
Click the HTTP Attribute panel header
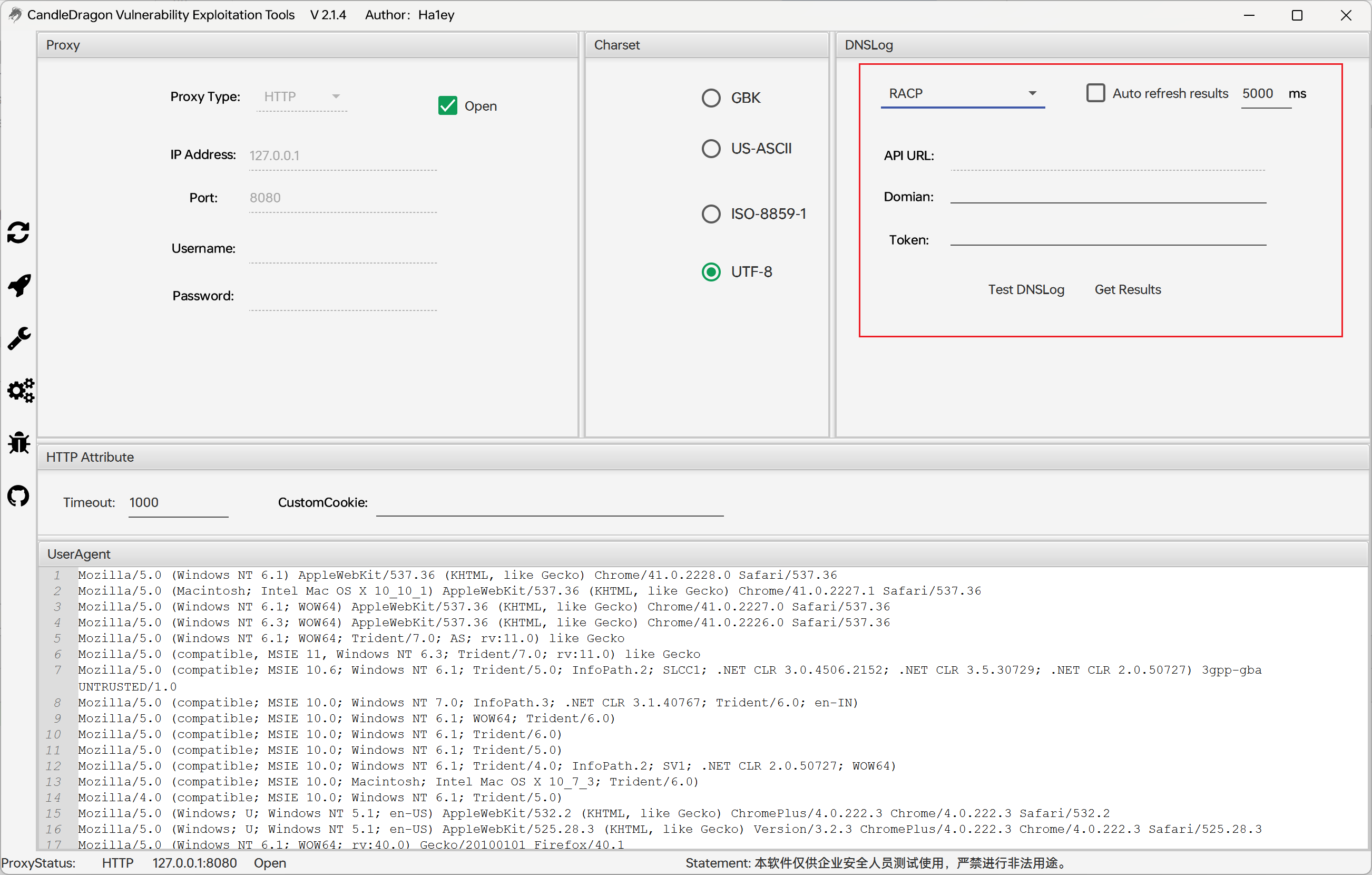(90, 456)
